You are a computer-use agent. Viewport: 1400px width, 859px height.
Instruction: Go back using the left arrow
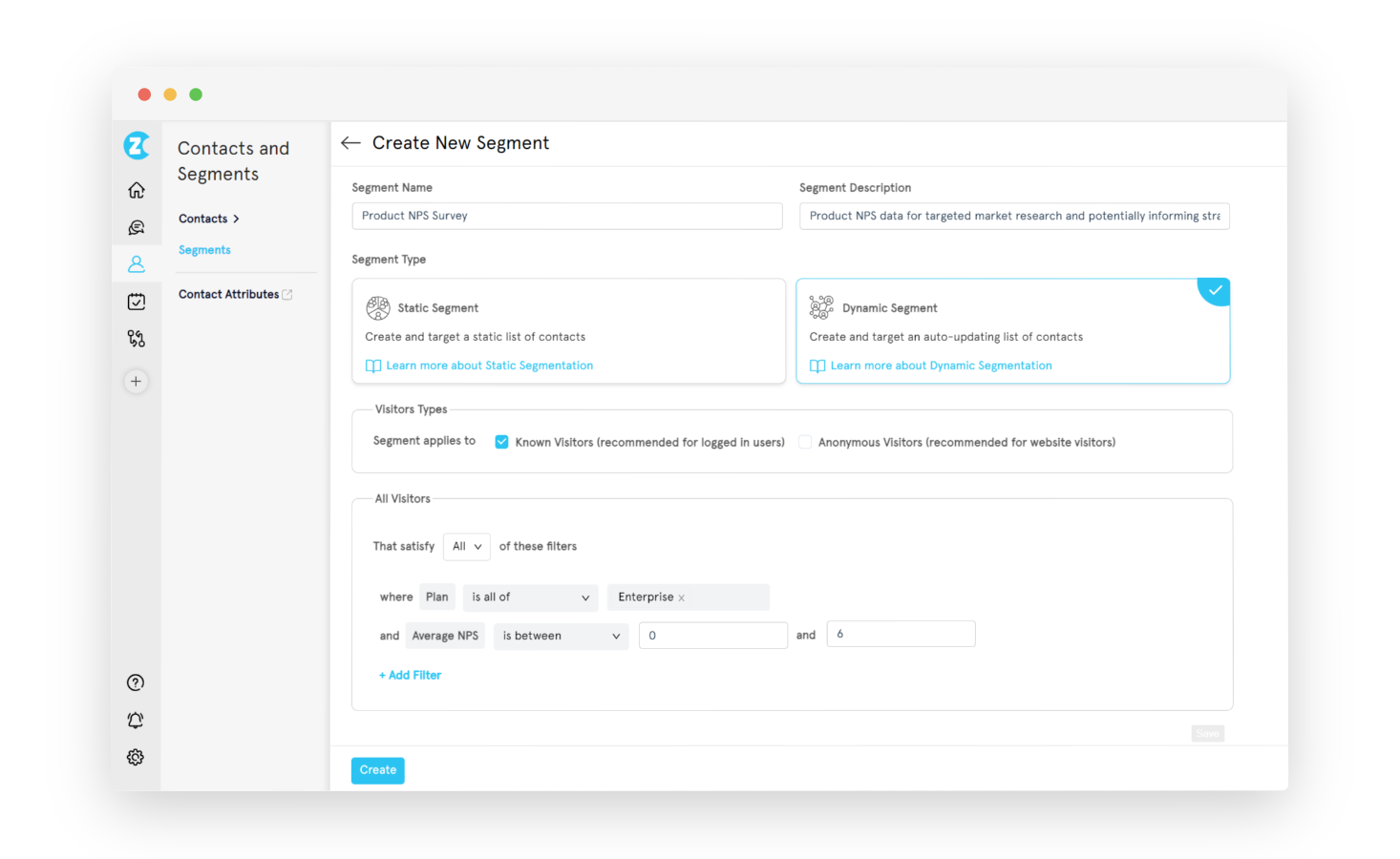[350, 143]
